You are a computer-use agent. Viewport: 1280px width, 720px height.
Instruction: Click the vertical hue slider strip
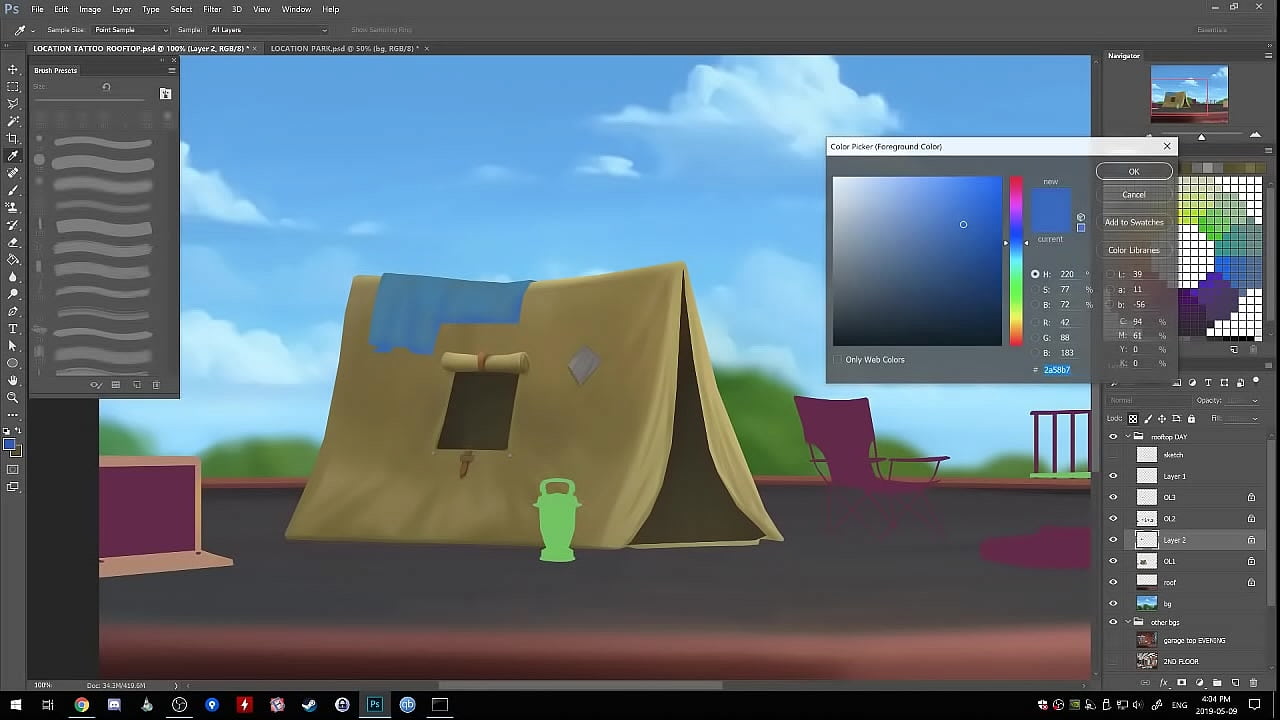click(1016, 260)
